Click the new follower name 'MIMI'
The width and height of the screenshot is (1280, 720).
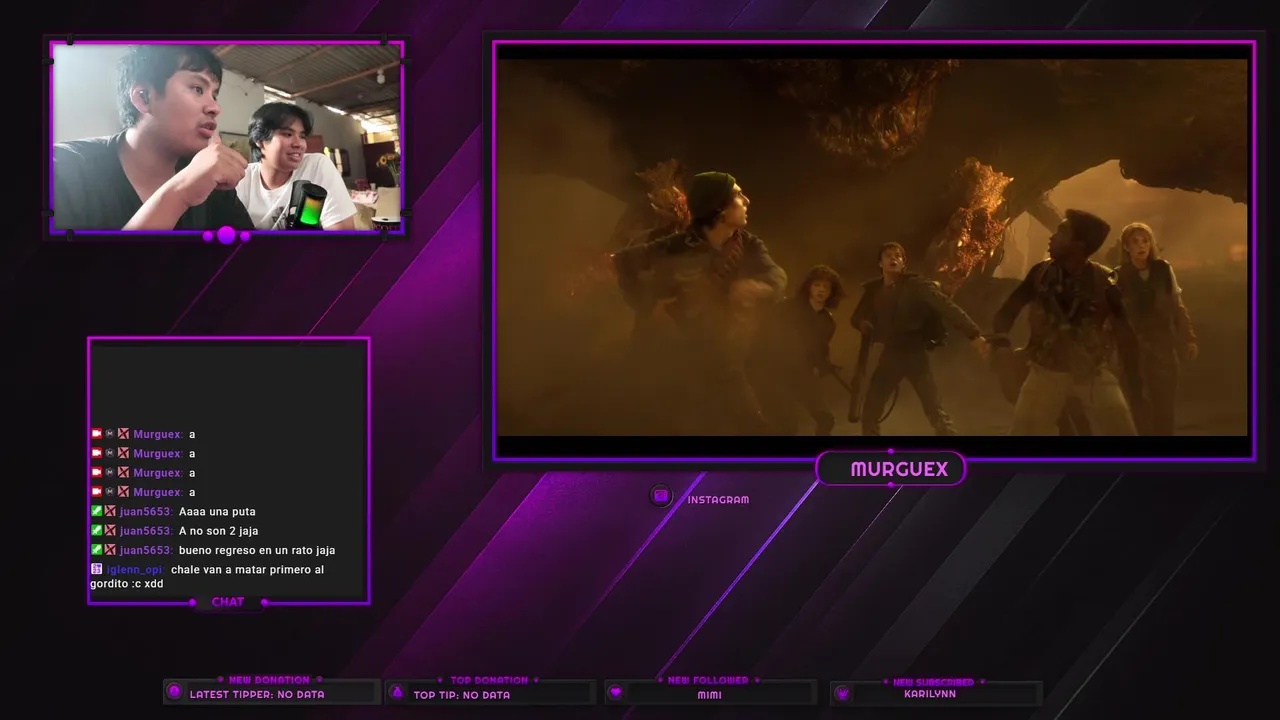(710, 695)
